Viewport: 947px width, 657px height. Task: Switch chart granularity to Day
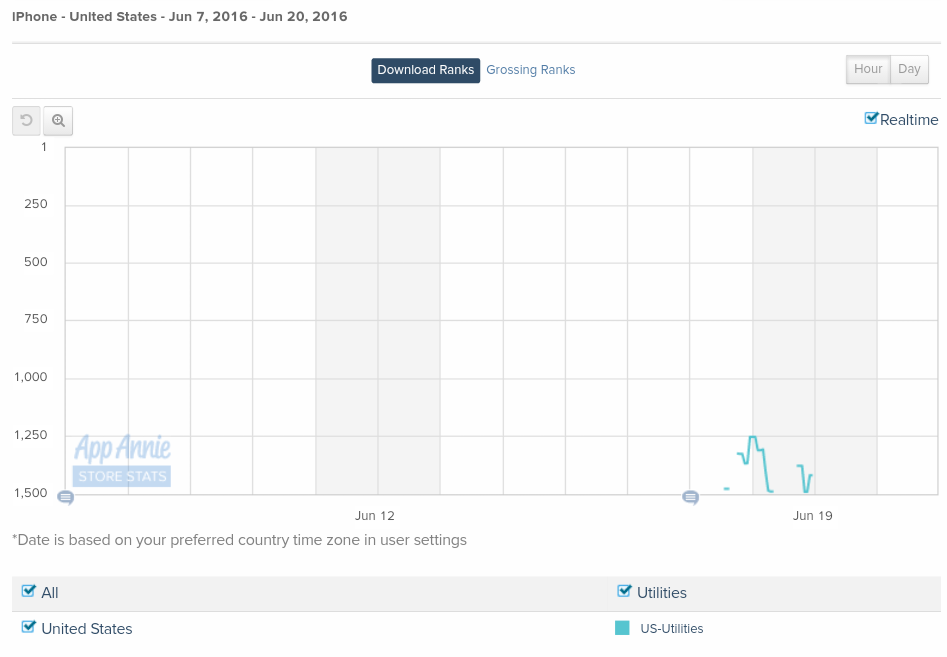coord(908,68)
